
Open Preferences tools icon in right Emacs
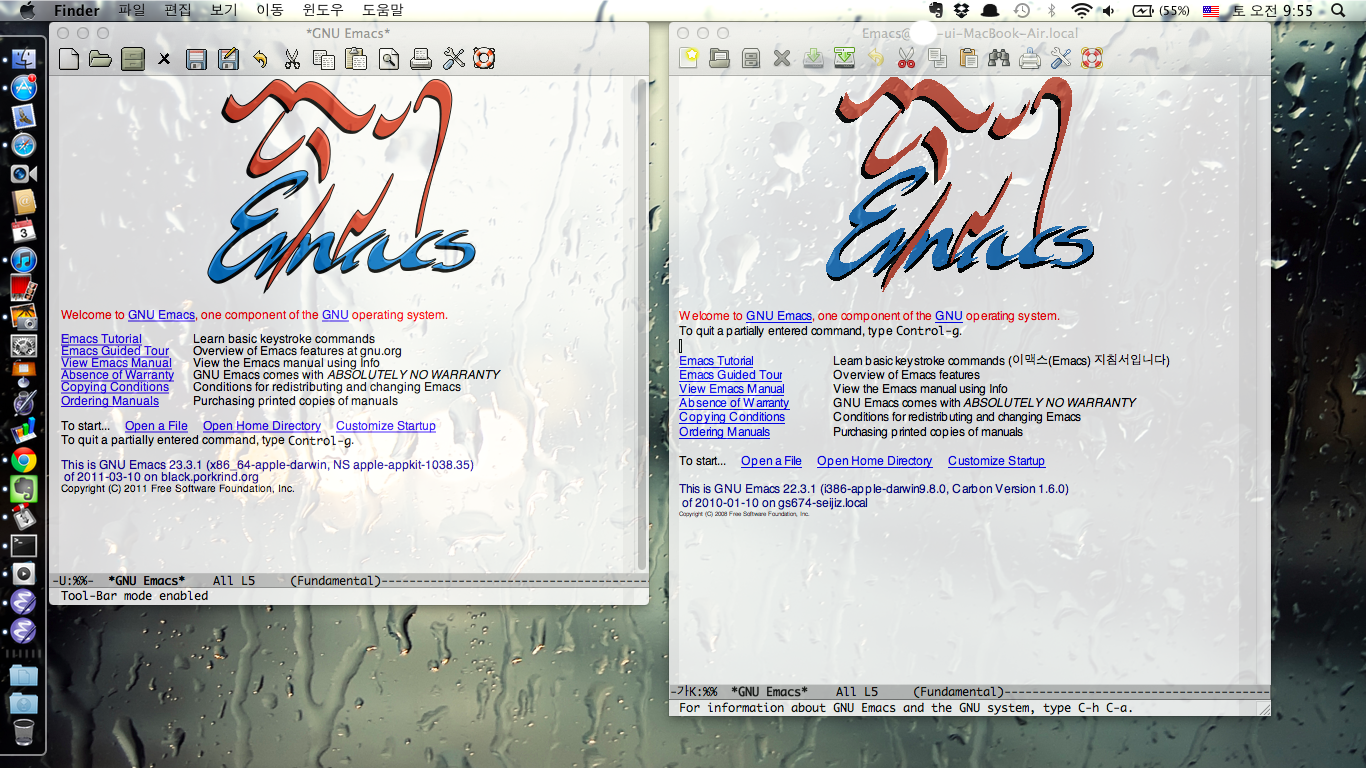coord(1061,58)
